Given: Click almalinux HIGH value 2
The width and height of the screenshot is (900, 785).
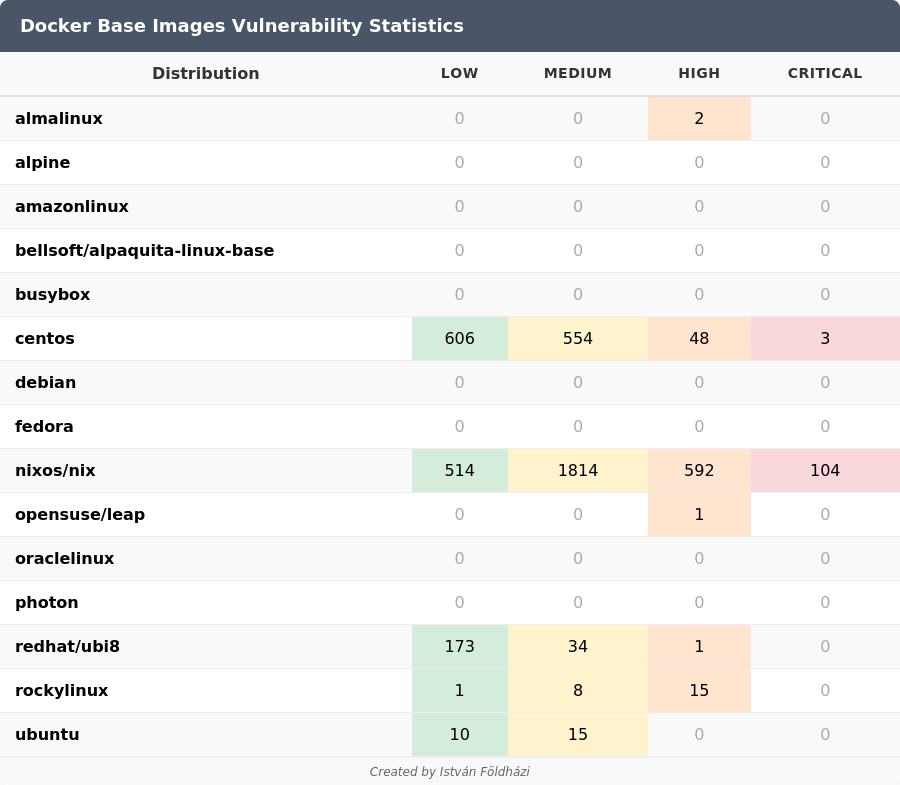Looking at the screenshot, I should [x=699, y=118].
